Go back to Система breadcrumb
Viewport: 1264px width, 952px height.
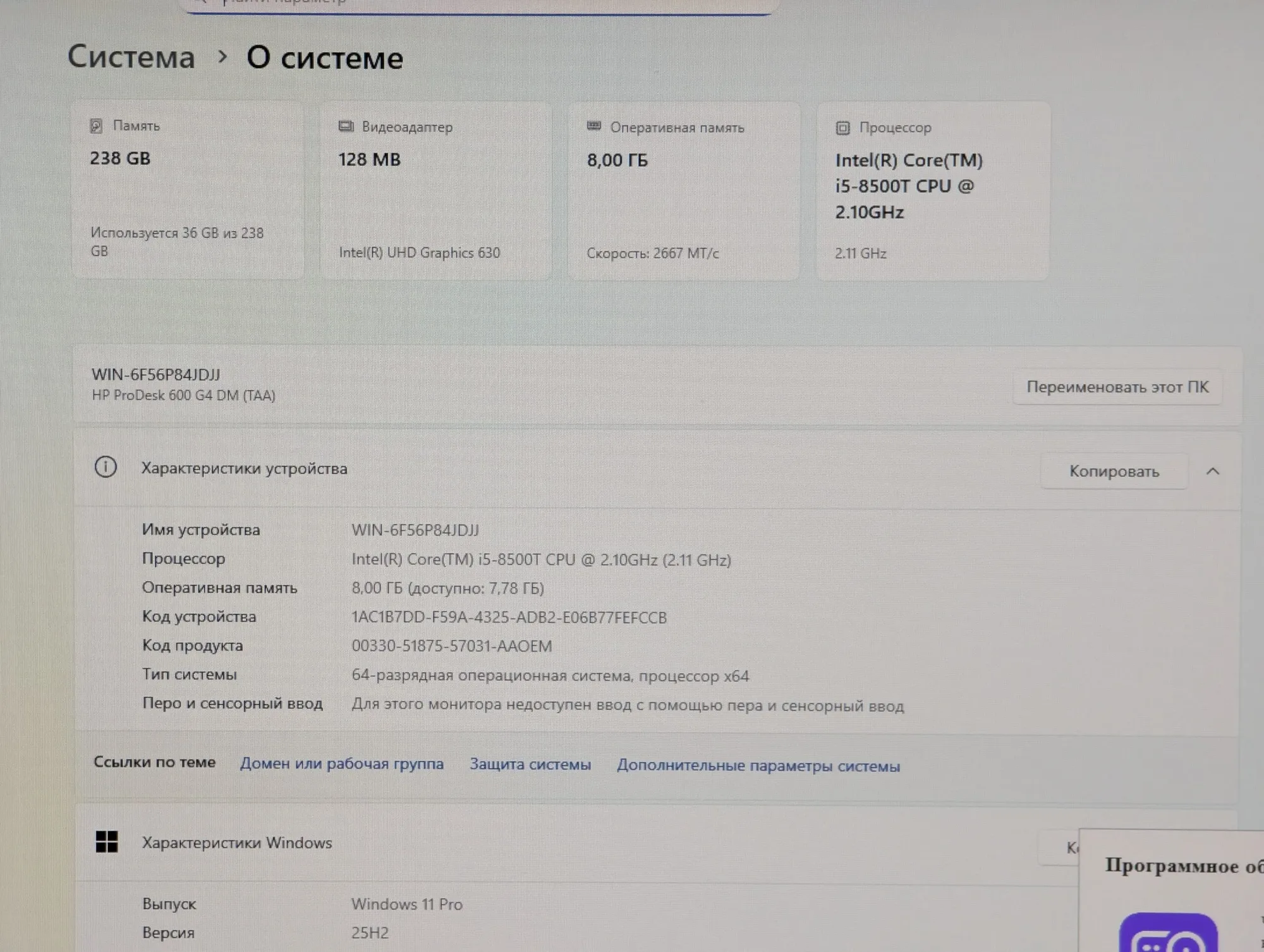pos(131,57)
